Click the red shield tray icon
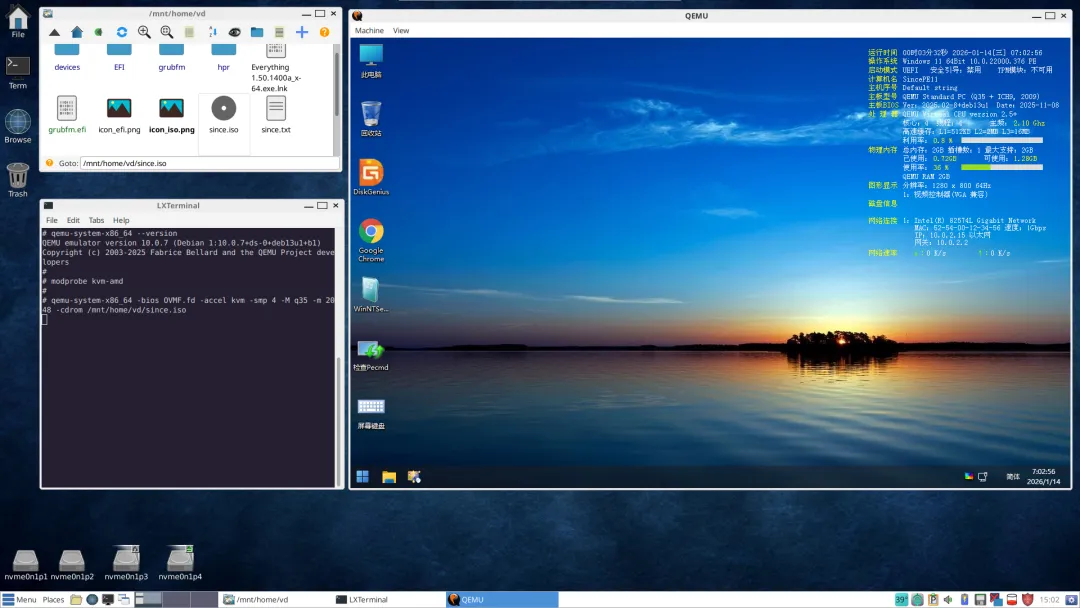The image size is (1080, 608). click(x=1028, y=600)
